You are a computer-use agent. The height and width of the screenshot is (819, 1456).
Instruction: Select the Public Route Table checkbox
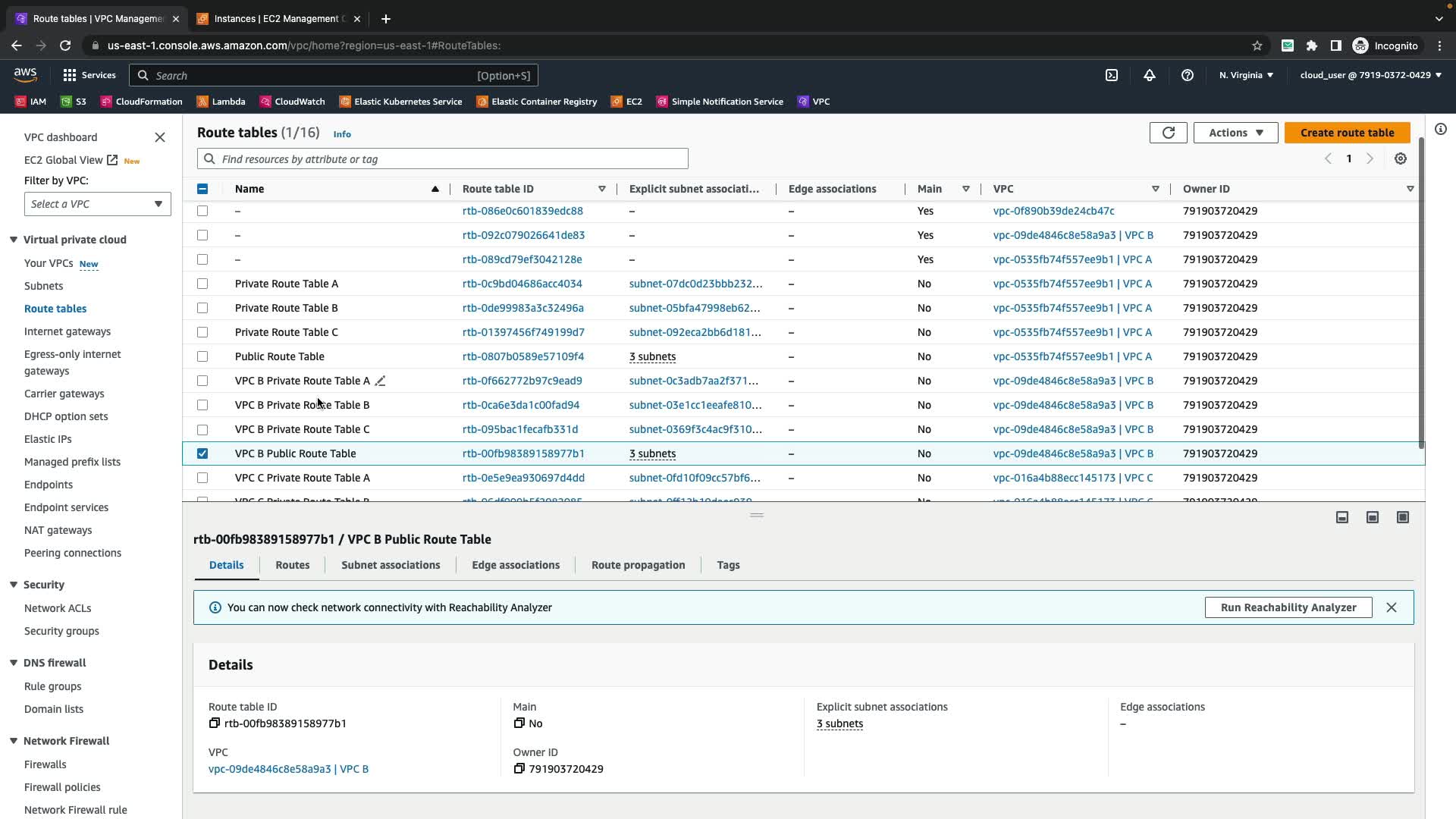(x=202, y=356)
